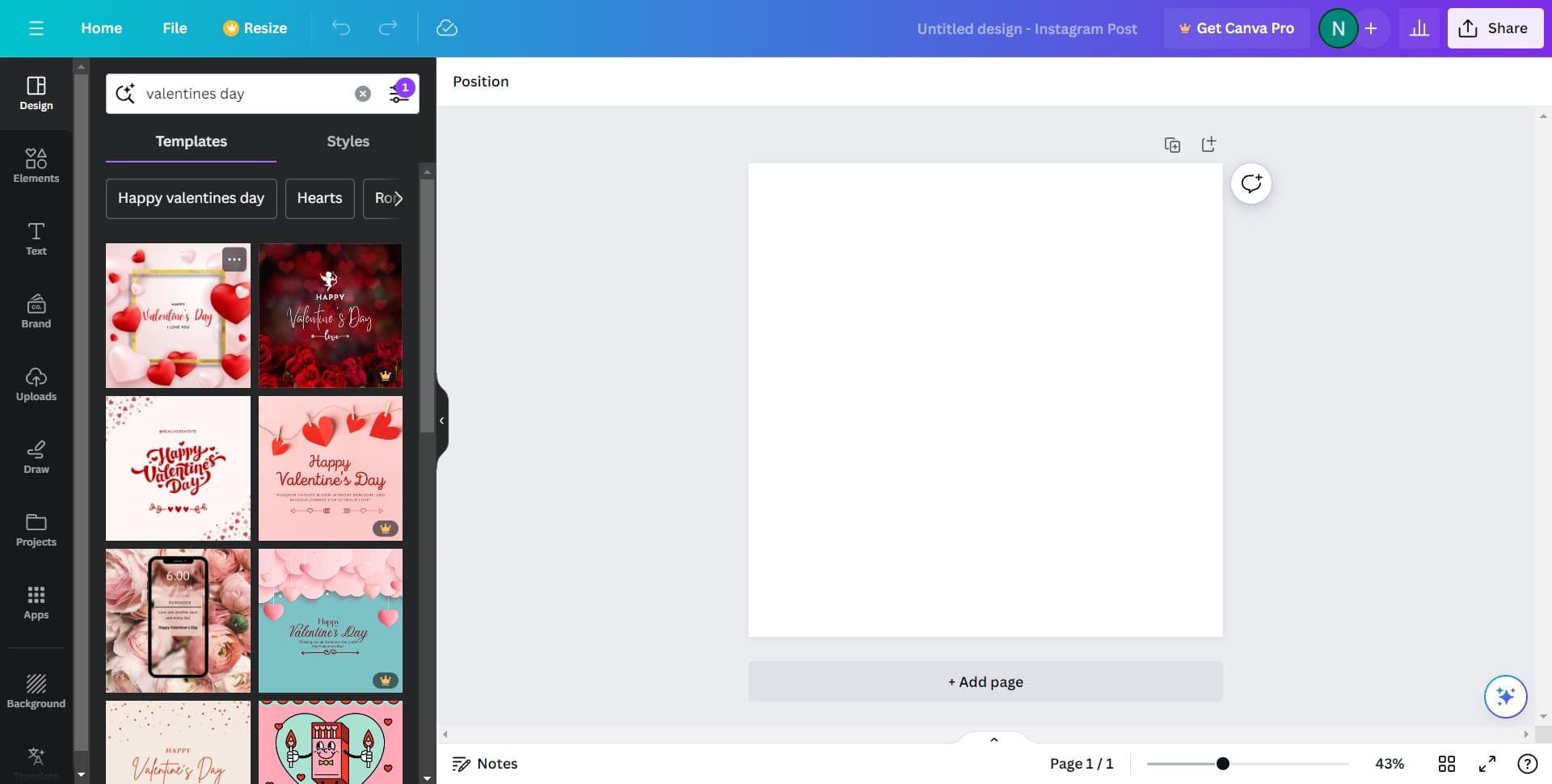Collapse the side panel with arrow handle

coord(441,420)
